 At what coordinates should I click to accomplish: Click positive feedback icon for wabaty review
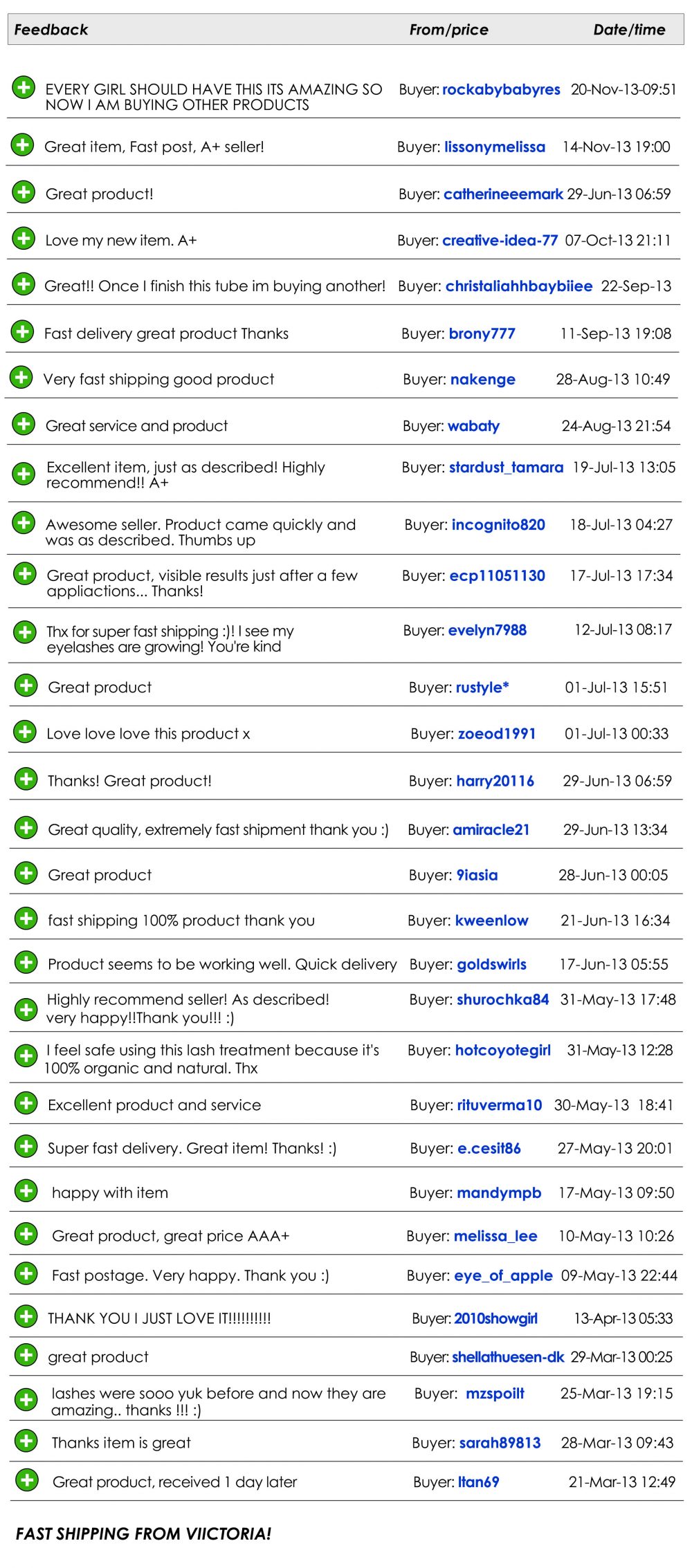24,424
